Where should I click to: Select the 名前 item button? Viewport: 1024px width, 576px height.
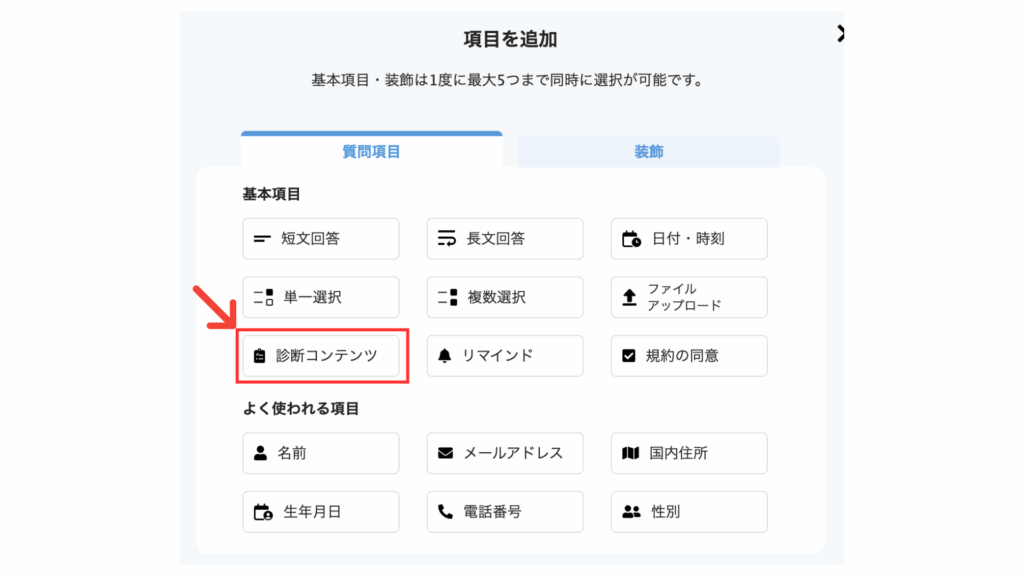coord(321,453)
